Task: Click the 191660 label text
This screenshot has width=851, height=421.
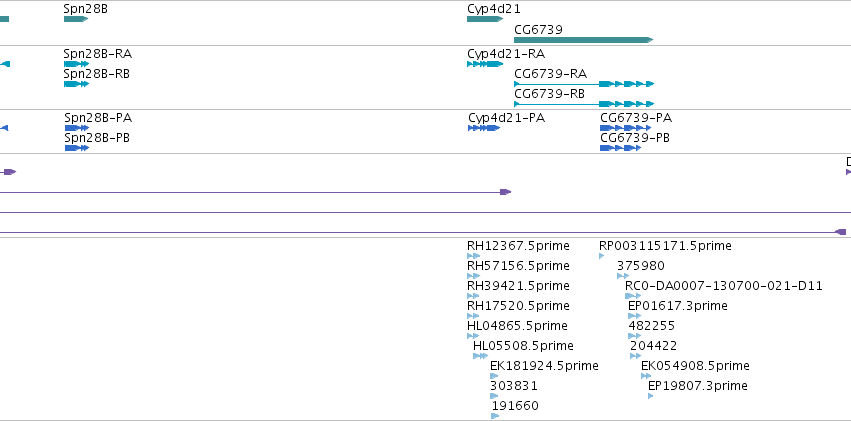Action: coord(515,406)
